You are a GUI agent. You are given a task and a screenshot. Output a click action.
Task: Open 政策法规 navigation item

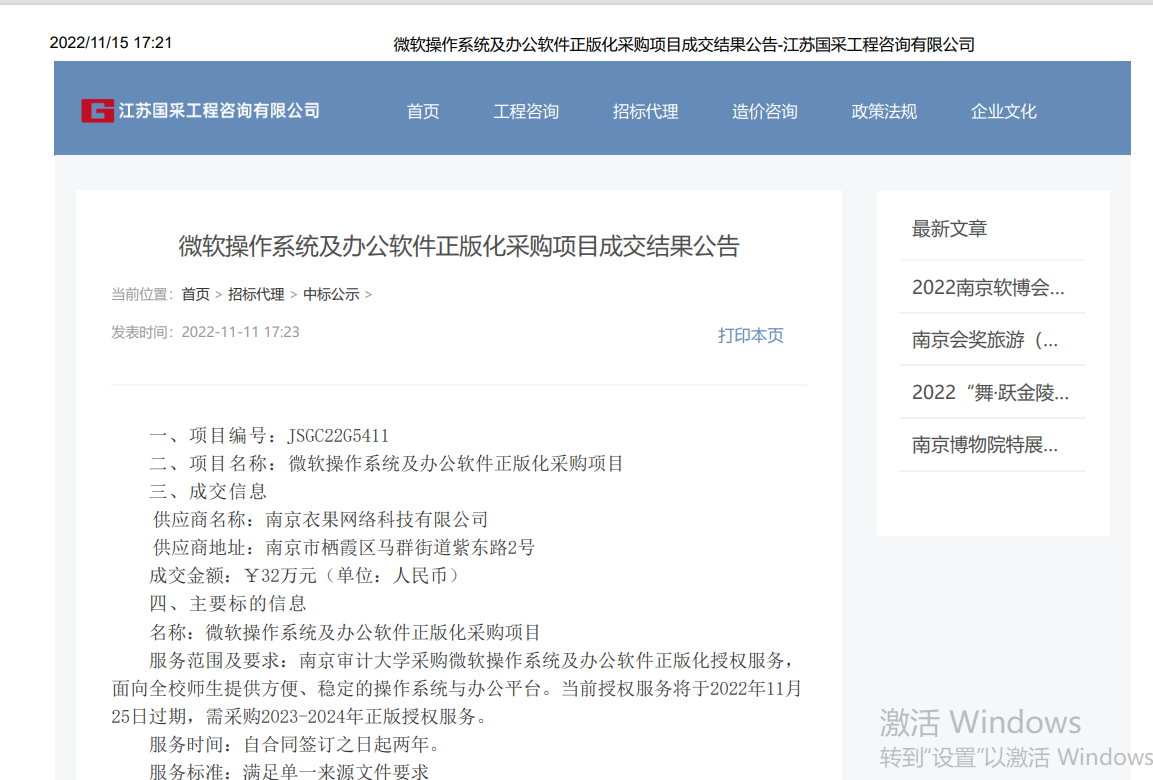tap(884, 112)
